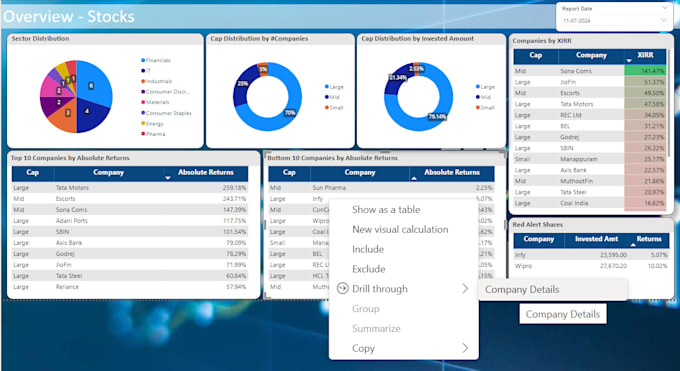The image size is (680, 371).
Task: Select Sun Pharma in Bottom 10 table
Action: [x=329, y=188]
